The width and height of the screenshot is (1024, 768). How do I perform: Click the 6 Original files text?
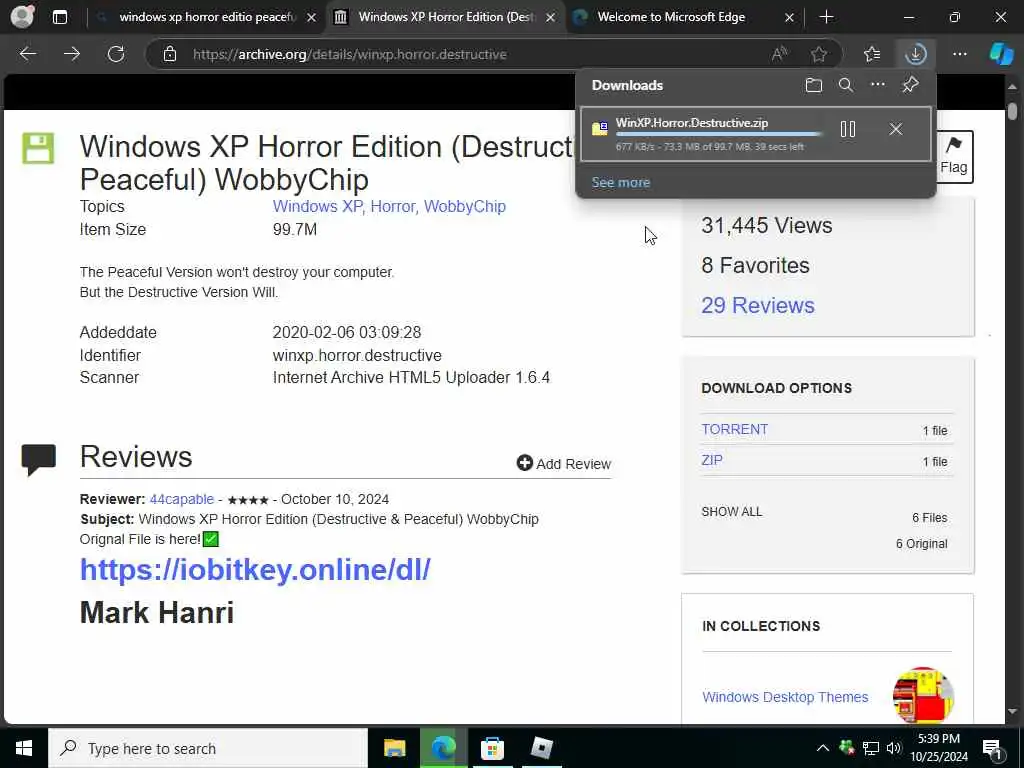[921, 543]
